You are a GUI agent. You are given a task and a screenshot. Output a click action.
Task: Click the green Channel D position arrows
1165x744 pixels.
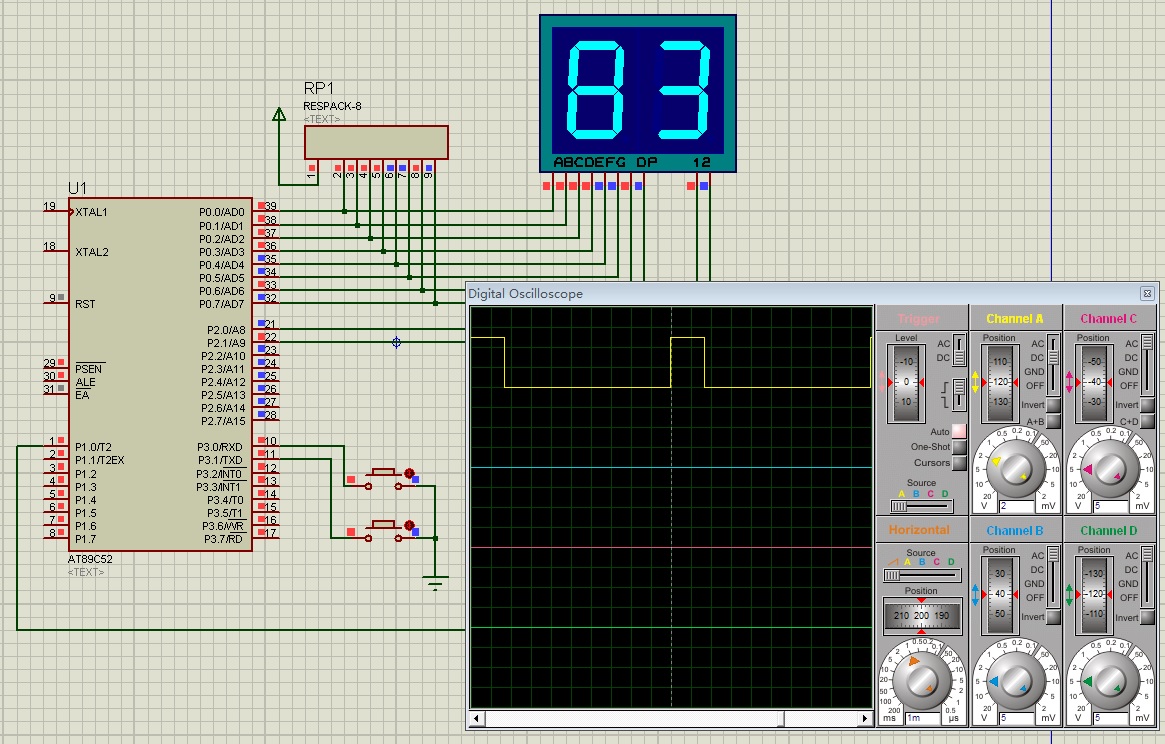tap(1069, 594)
